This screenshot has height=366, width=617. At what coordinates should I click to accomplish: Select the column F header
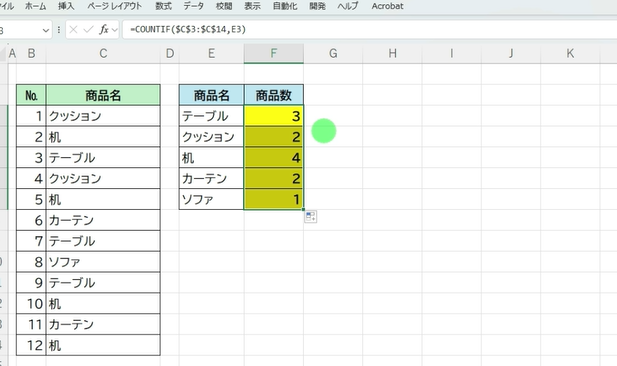(274, 53)
